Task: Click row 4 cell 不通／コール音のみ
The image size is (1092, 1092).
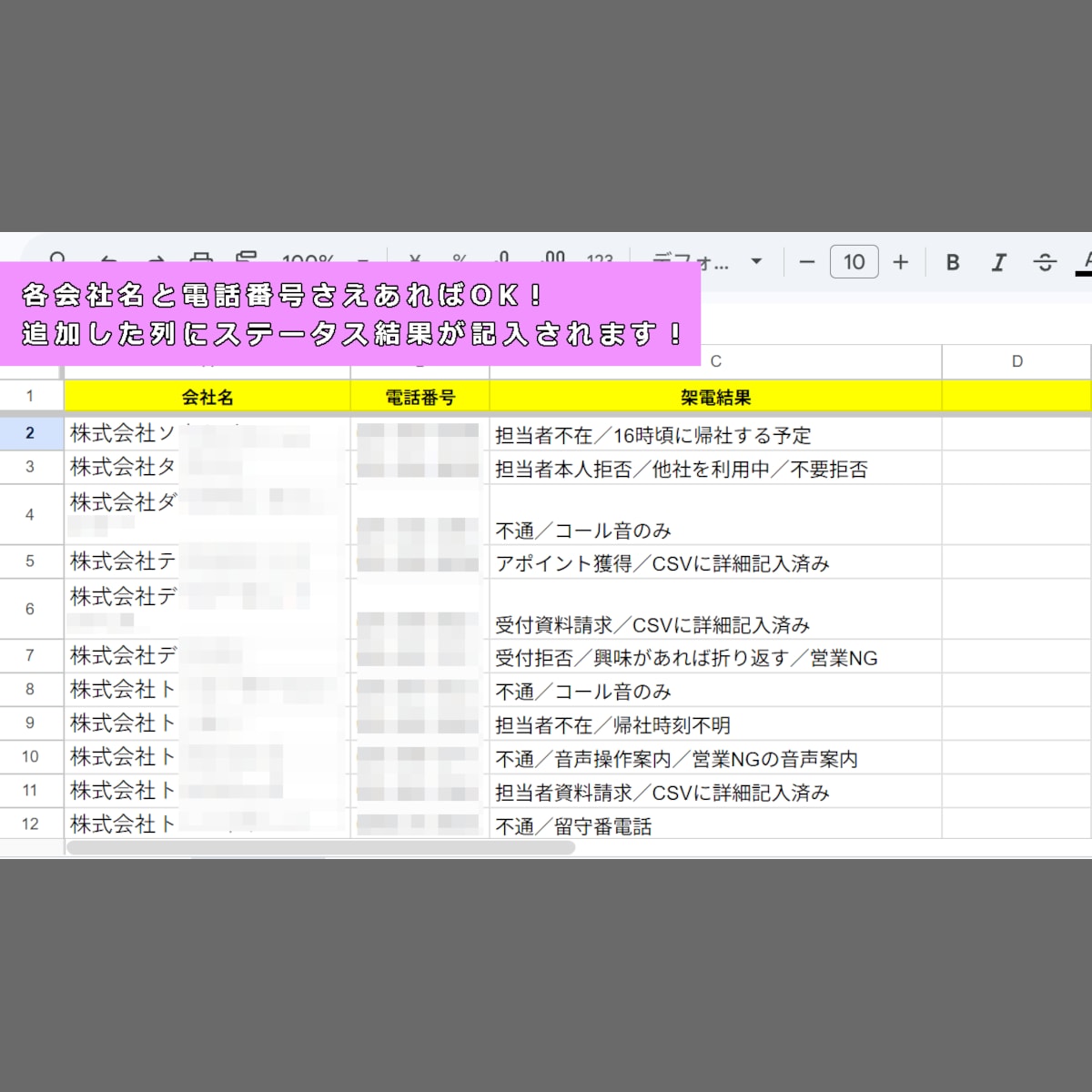Action: pos(715,515)
